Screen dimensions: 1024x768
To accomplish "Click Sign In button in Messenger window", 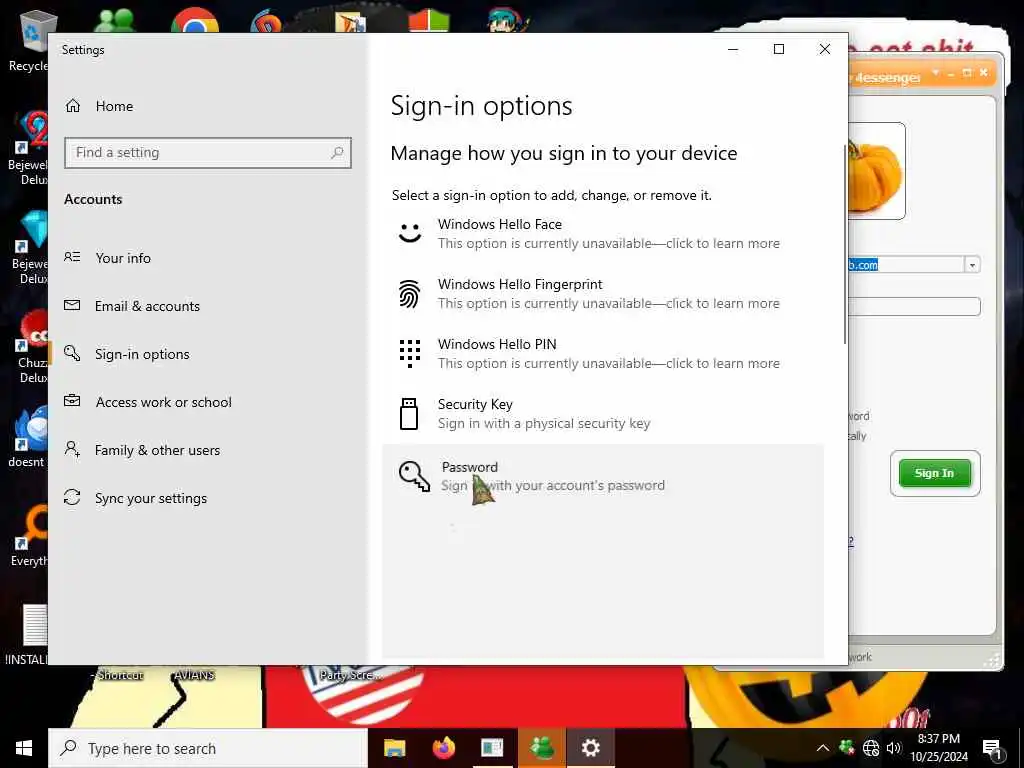I will 935,473.
